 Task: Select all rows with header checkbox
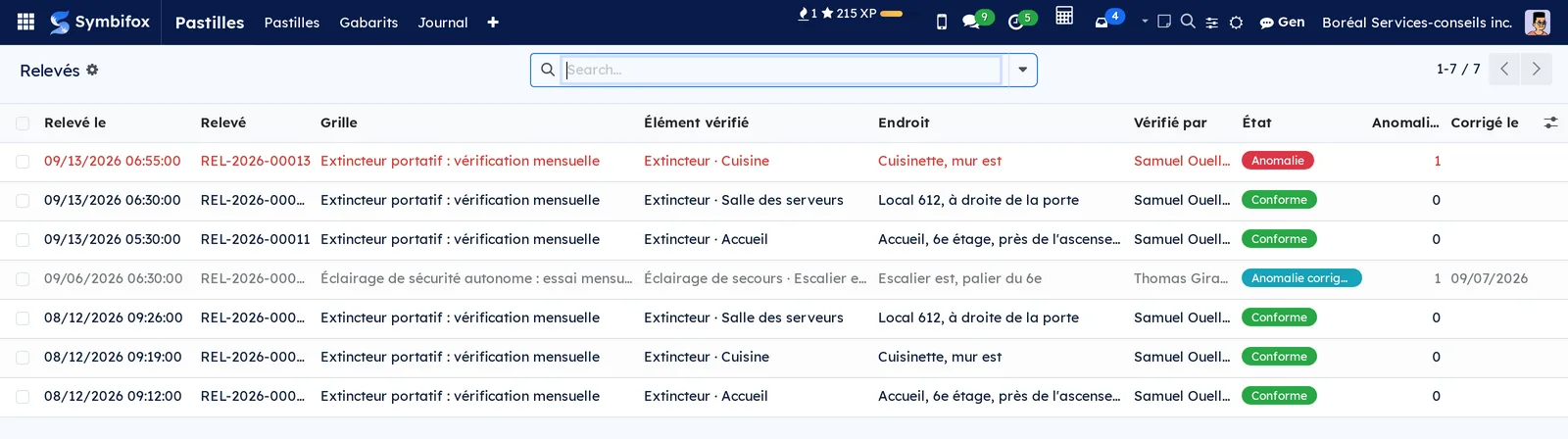(23, 123)
